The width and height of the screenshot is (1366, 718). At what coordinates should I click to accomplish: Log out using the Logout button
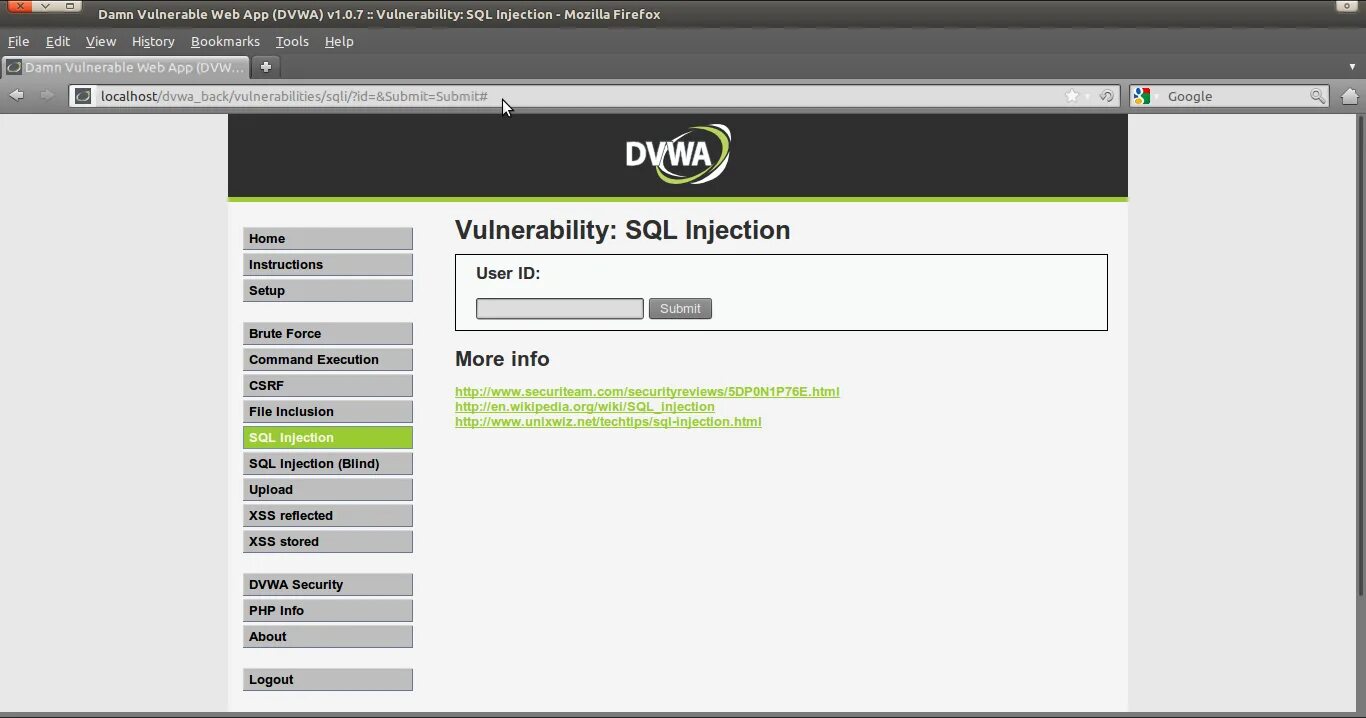(x=328, y=679)
